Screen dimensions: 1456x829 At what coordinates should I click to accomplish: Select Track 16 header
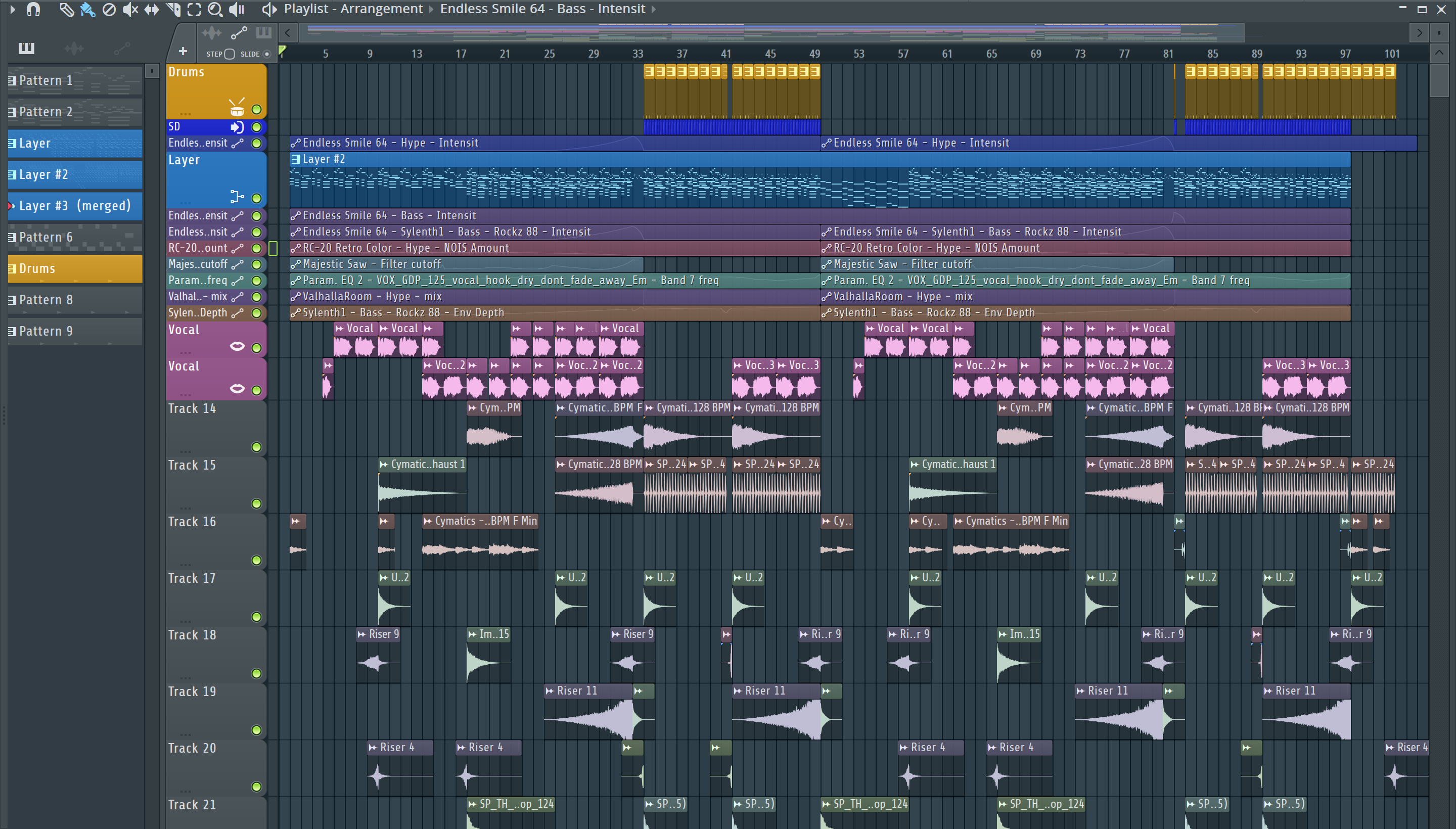click(x=216, y=541)
